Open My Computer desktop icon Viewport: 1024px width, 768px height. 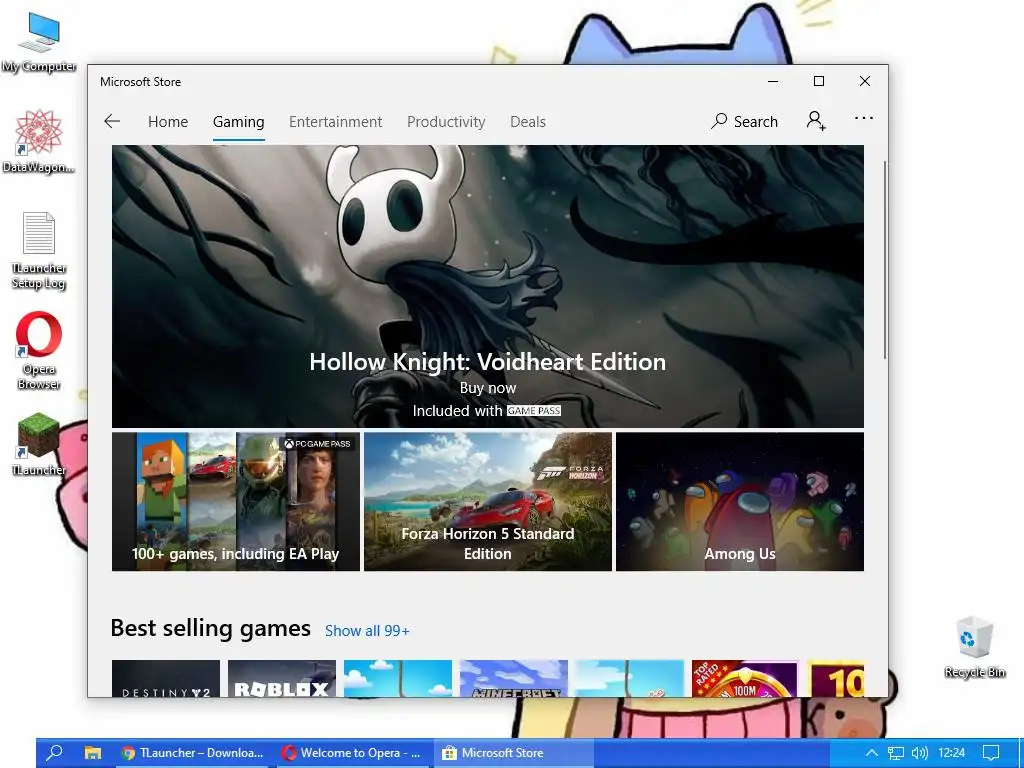coord(39,43)
